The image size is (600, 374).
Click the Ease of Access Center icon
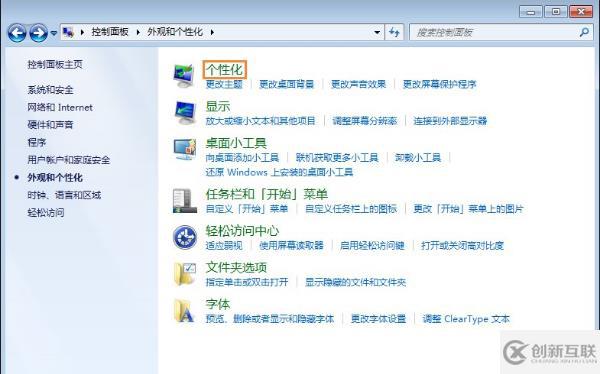coord(185,237)
